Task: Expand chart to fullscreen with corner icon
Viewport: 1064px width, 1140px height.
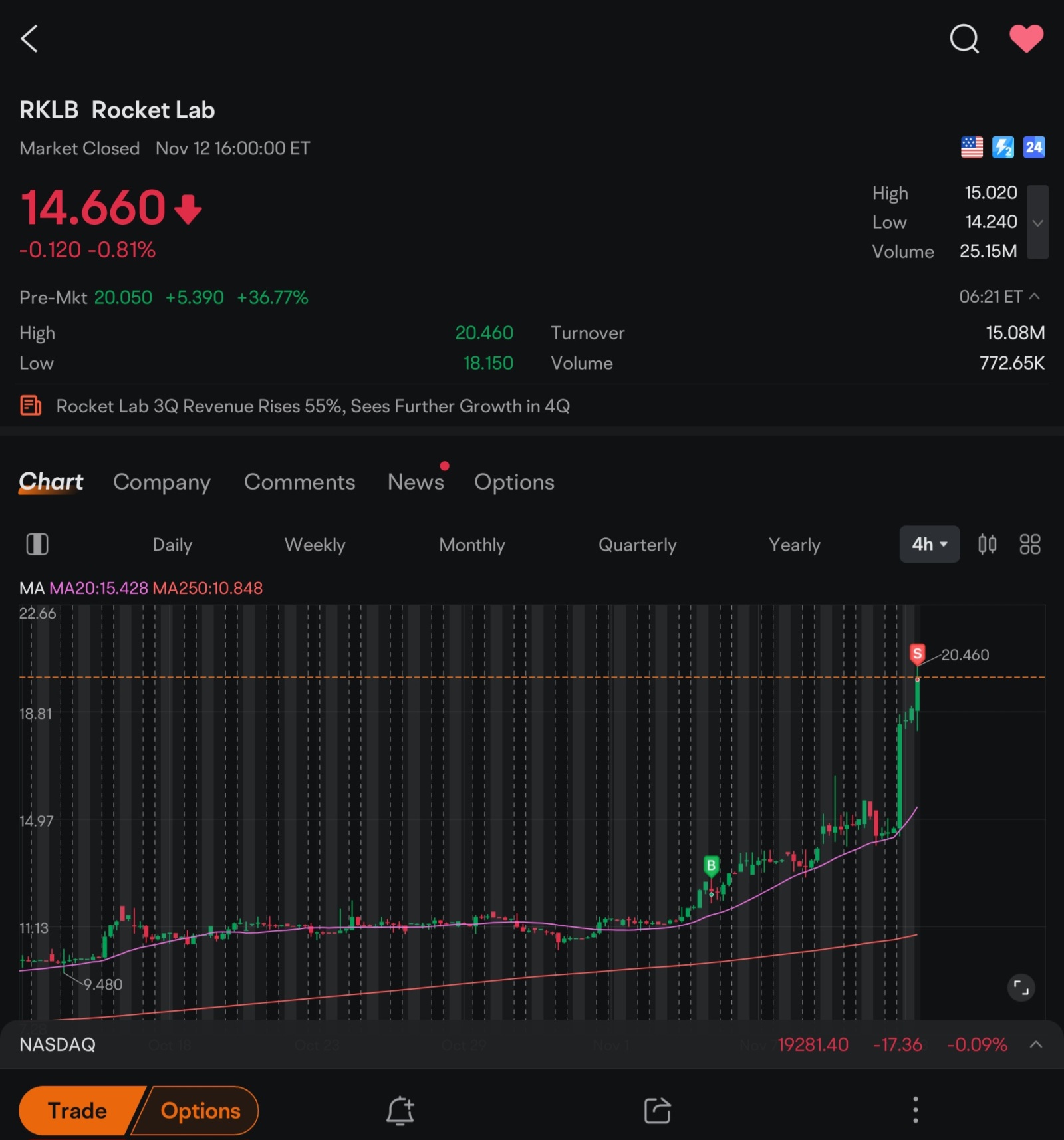Action: 1021,988
